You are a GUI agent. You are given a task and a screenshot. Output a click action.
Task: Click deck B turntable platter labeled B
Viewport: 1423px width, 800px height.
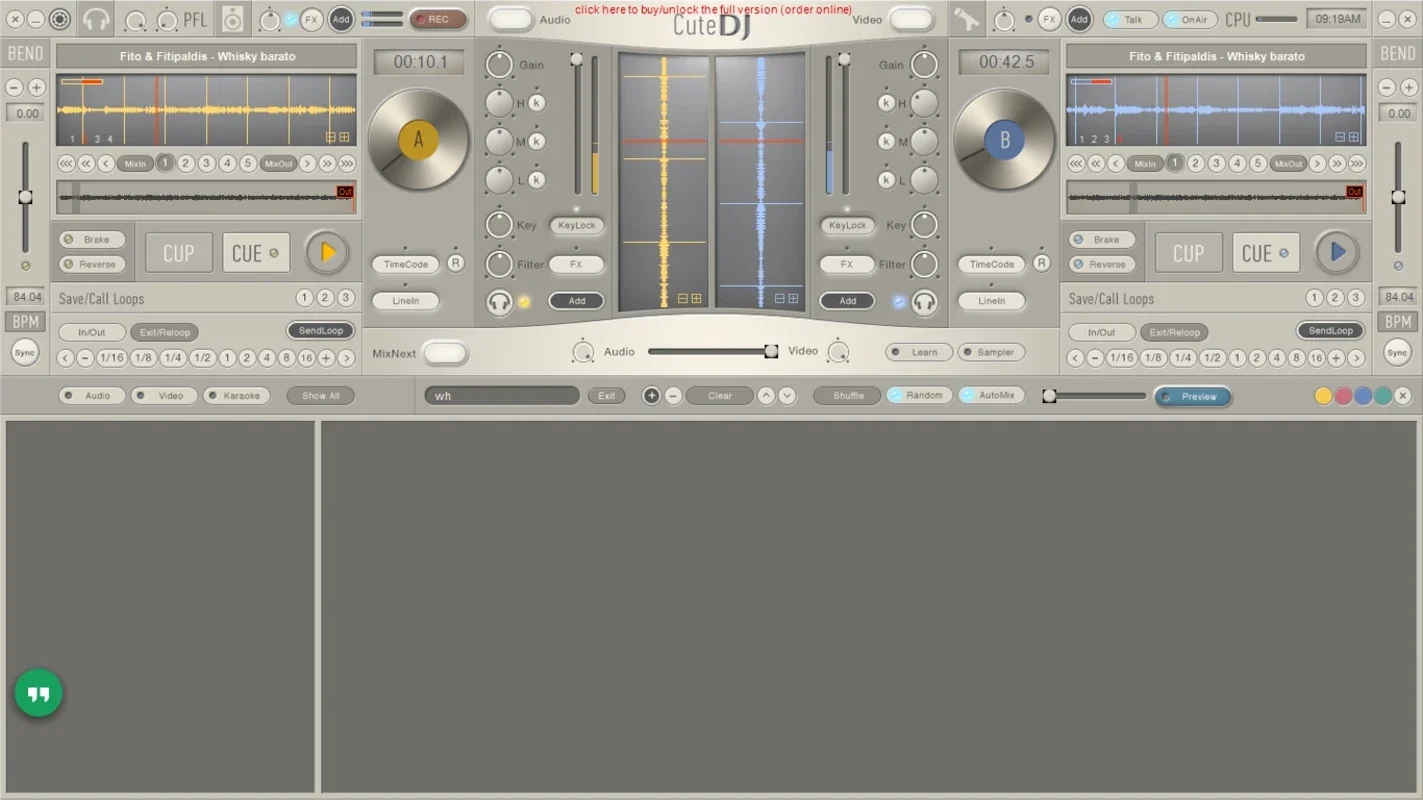1004,140
